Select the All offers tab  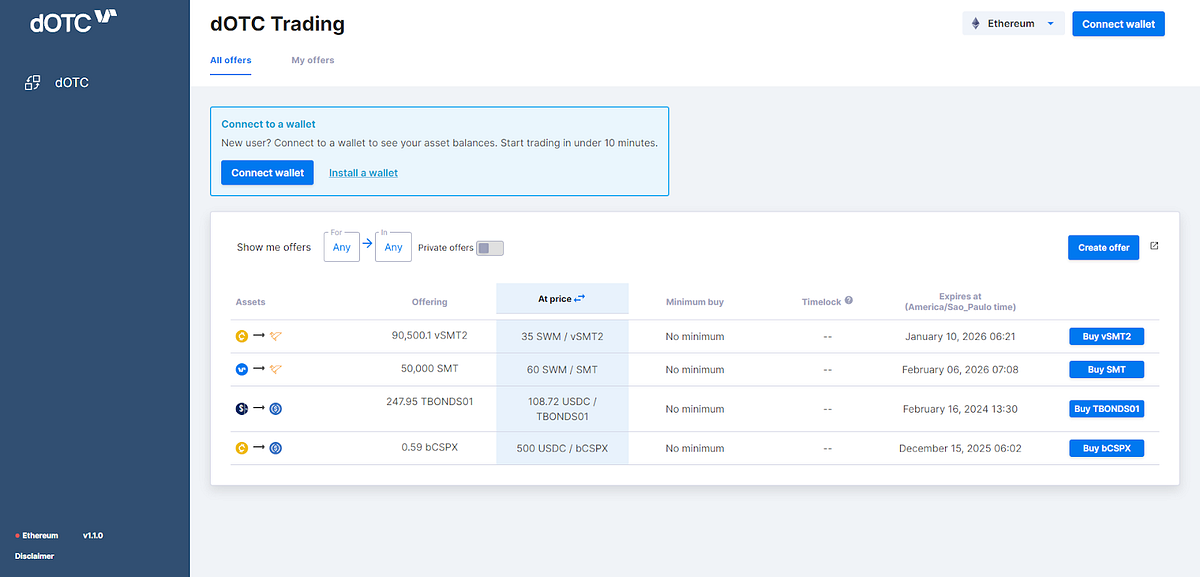click(x=230, y=60)
